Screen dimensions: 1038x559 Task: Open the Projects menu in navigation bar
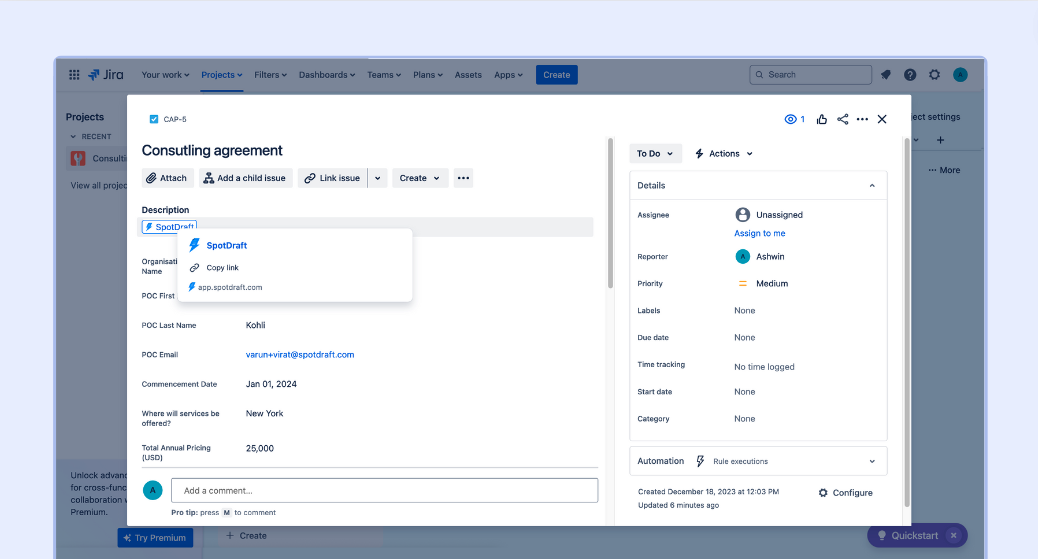pos(222,75)
